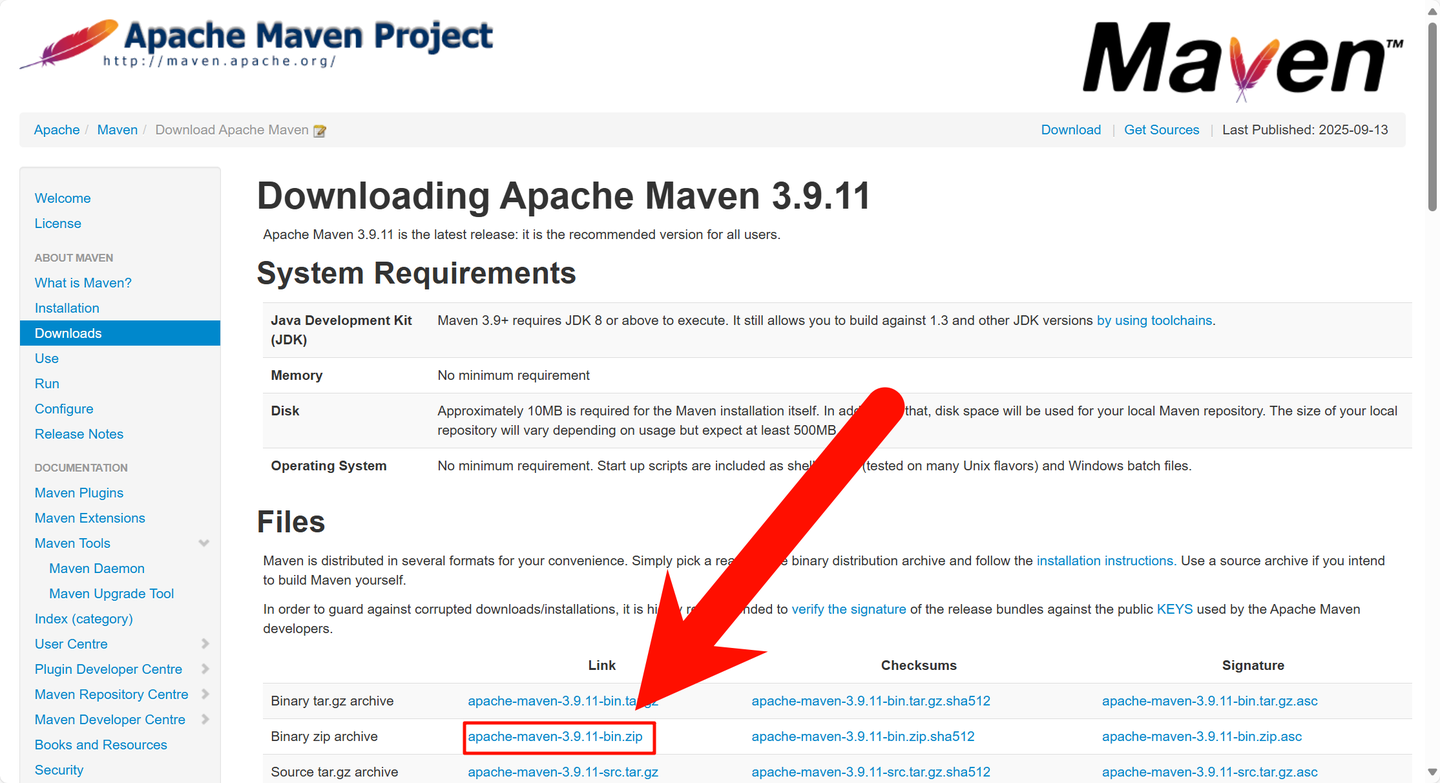Click the public KEYS link

click(1175, 608)
